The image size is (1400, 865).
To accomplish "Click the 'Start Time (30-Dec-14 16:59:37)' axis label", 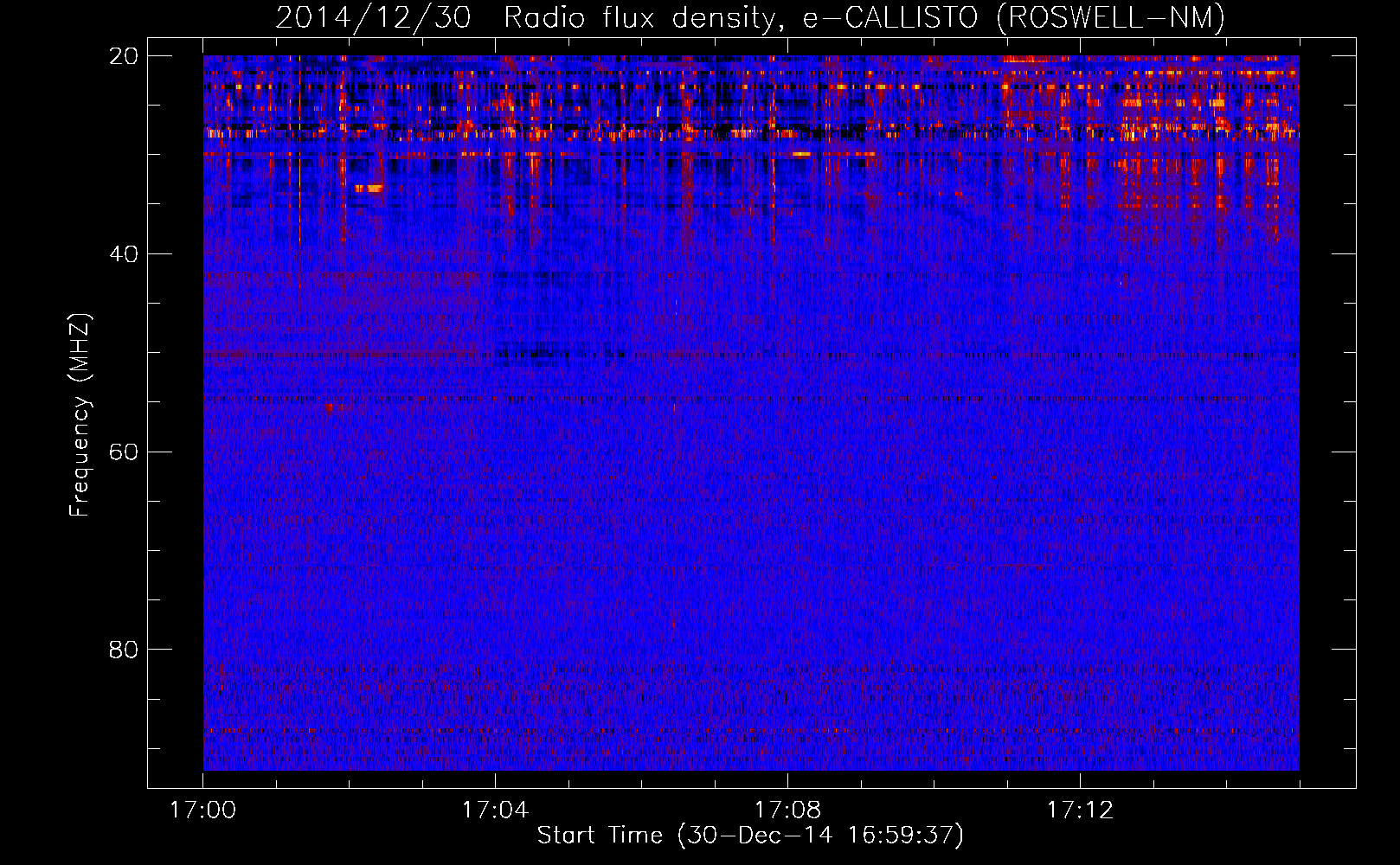I will [x=750, y=836].
